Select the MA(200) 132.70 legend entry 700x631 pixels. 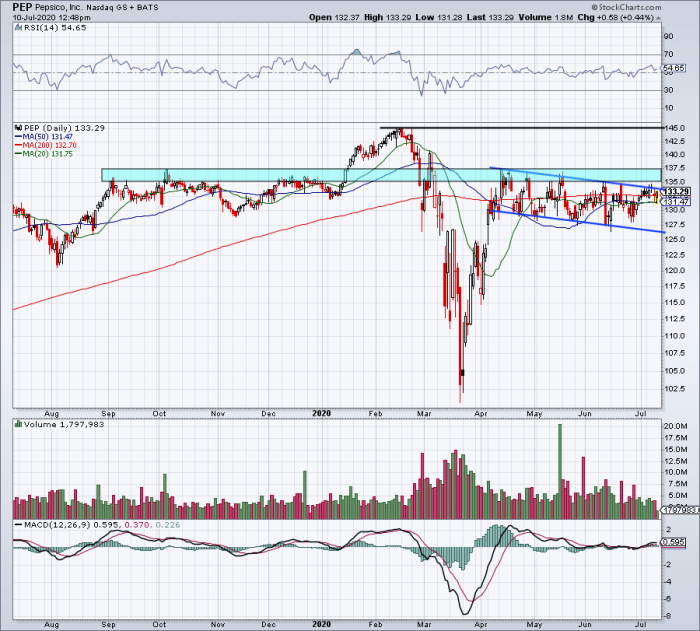pos(46,145)
